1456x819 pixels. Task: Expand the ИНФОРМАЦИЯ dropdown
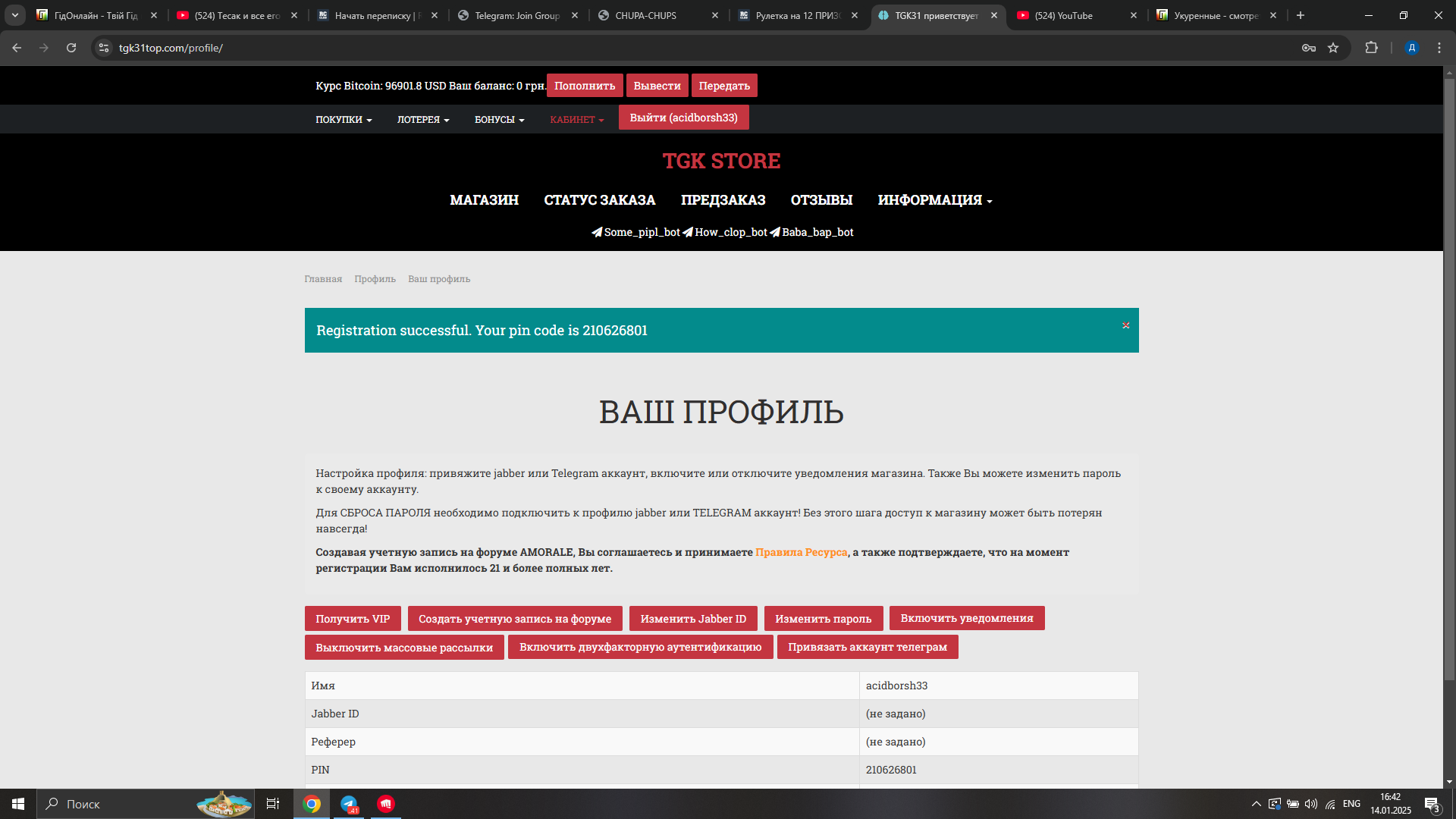[935, 200]
